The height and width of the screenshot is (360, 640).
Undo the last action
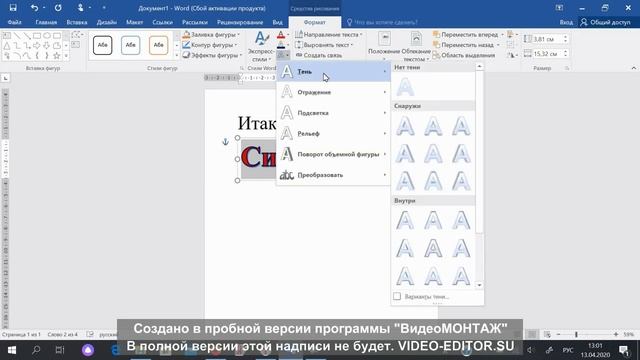pyautogui.click(x=34, y=8)
